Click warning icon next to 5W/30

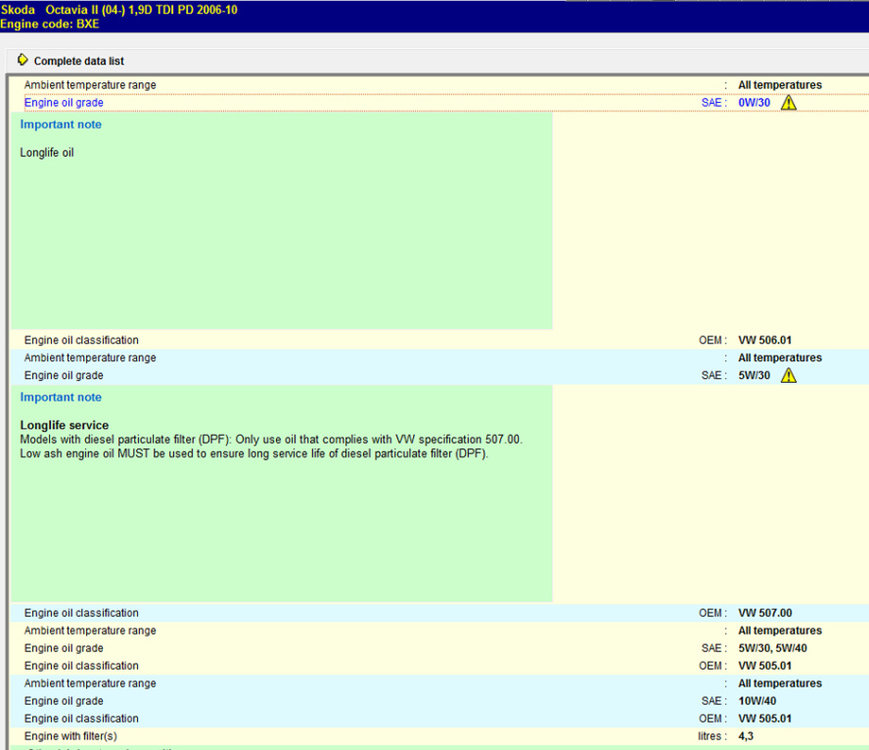789,375
